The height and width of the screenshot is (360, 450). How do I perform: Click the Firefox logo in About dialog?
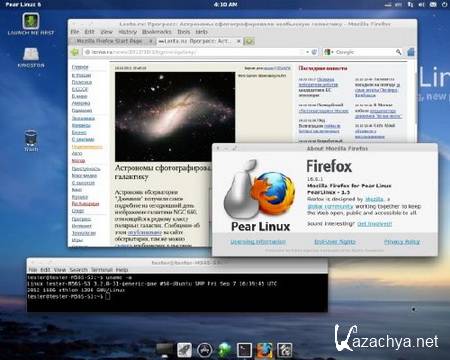(273, 193)
